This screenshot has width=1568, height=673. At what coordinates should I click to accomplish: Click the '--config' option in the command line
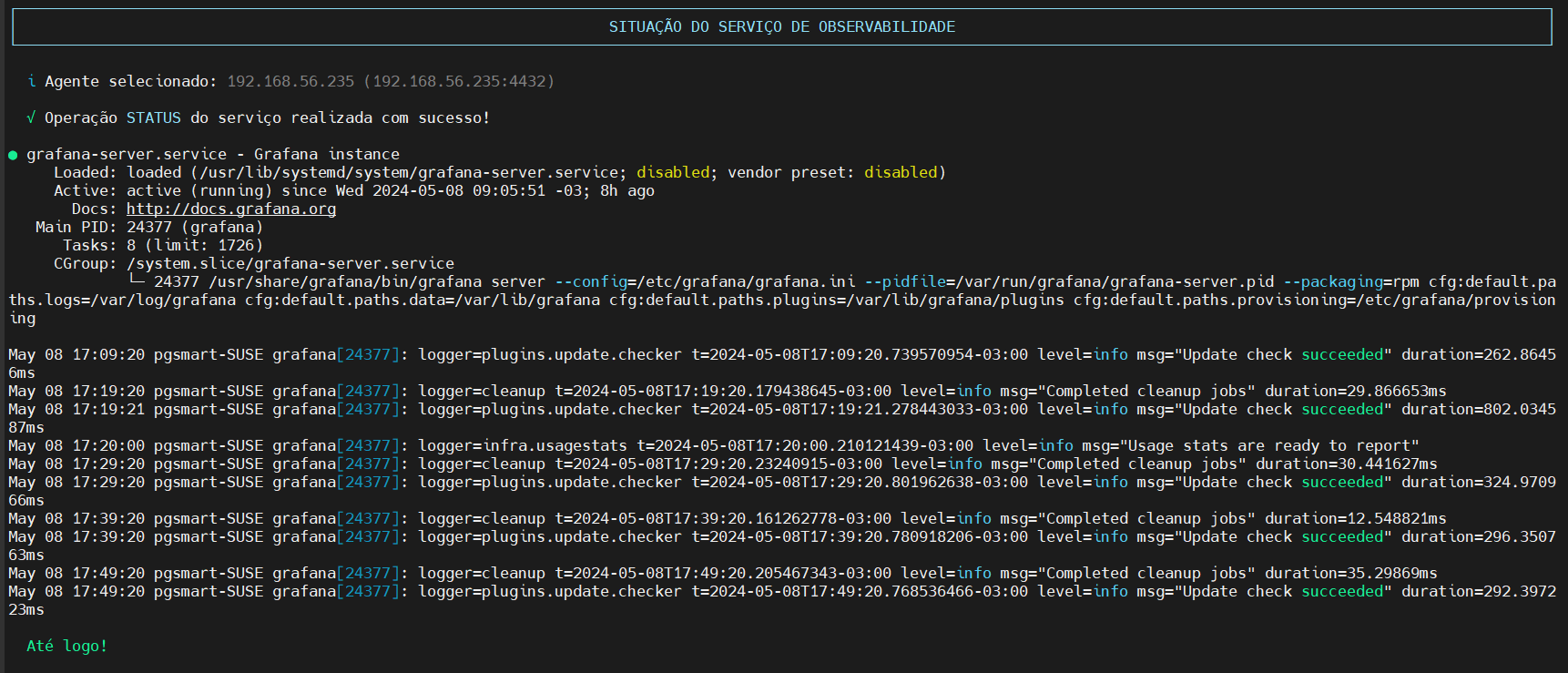[591, 281]
